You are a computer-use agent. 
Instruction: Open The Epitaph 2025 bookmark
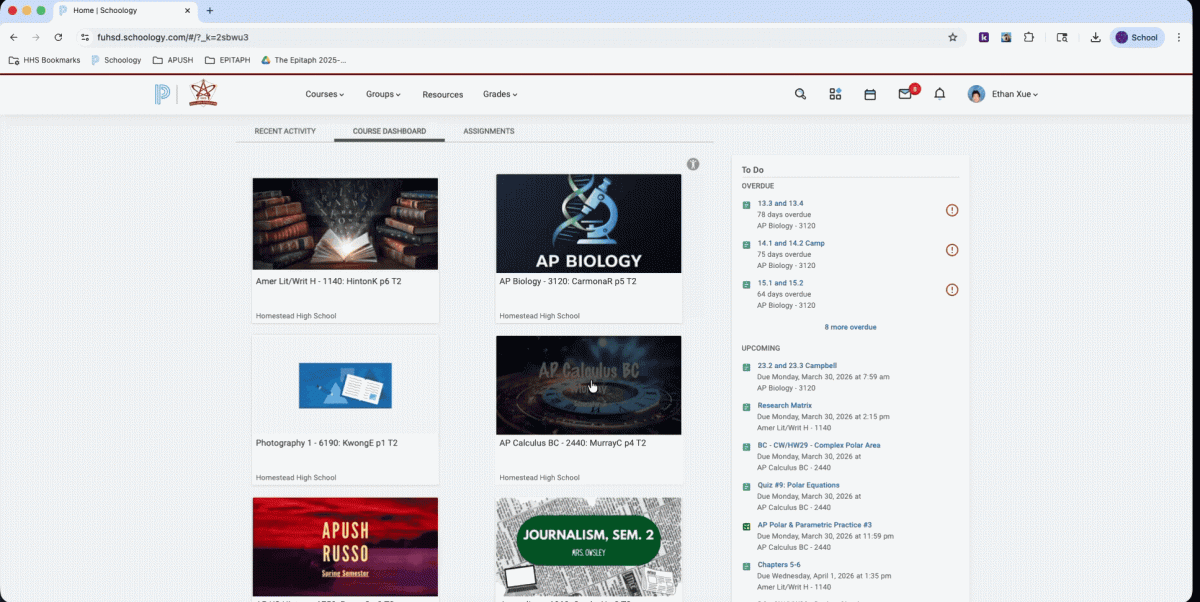point(304,60)
